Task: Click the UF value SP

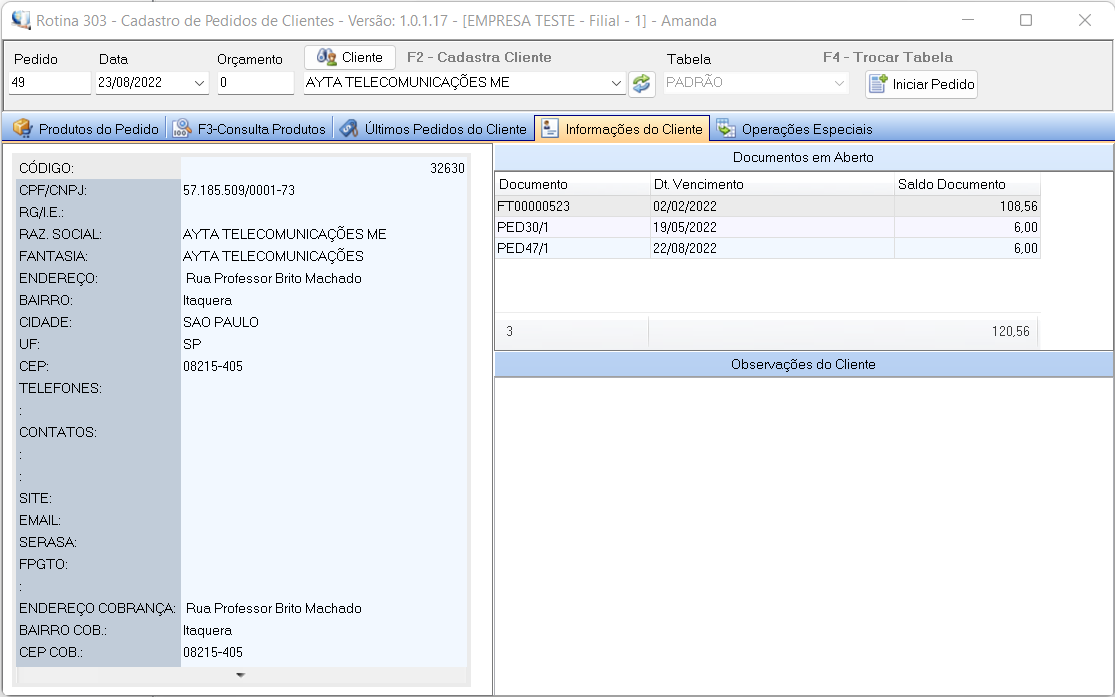Action: pos(192,344)
